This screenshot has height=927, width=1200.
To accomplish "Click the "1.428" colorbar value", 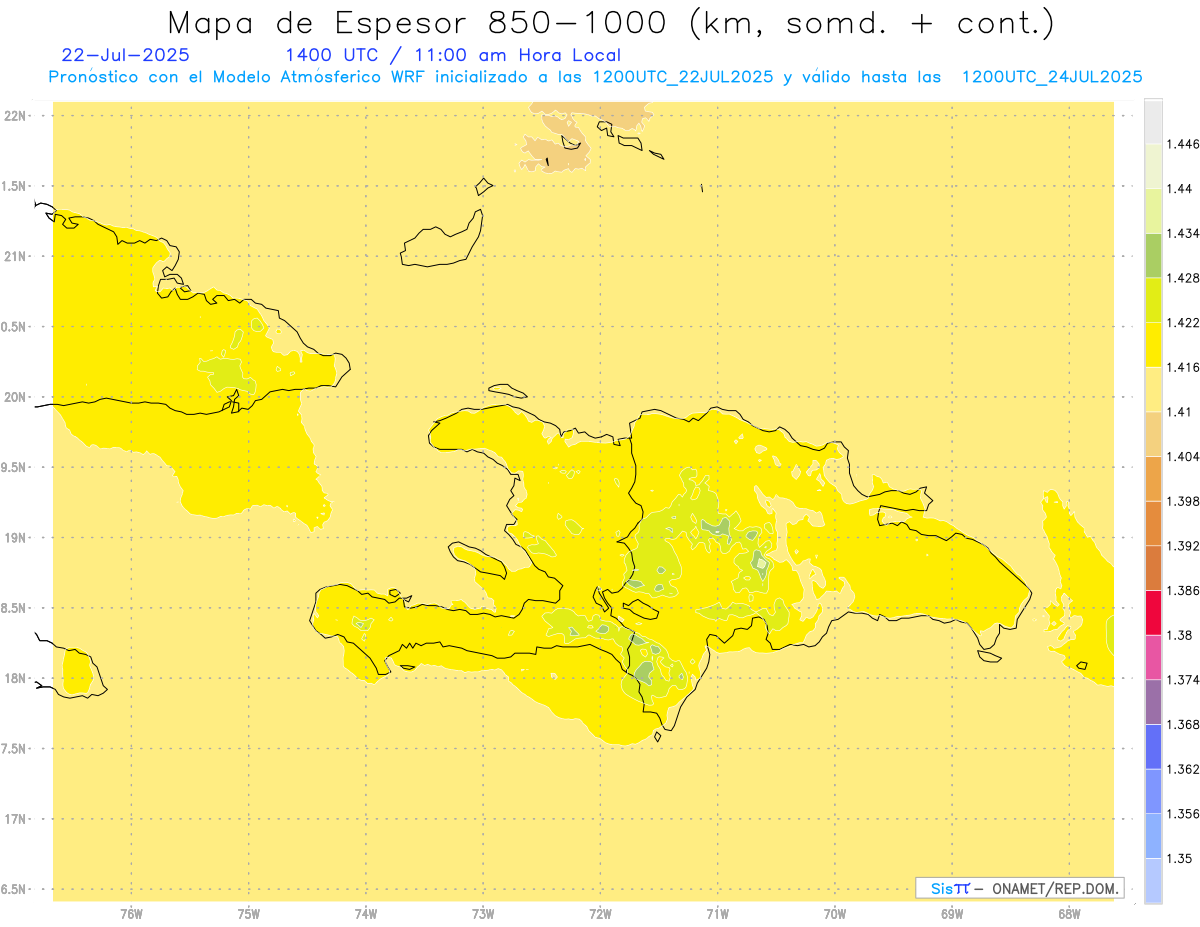I will (x=1181, y=278).
